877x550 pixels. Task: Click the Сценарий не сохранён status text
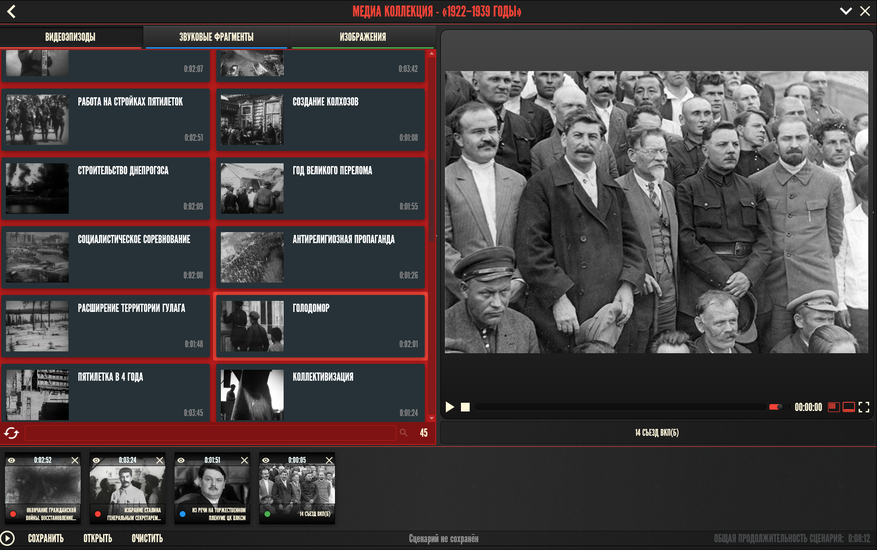click(x=444, y=539)
